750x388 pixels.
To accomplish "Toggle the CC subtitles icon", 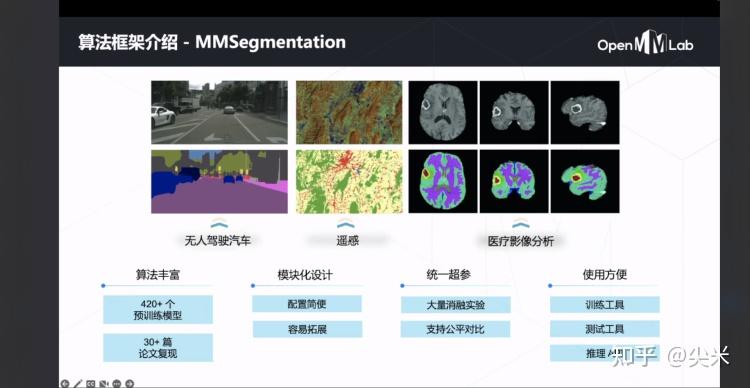I will click(91, 383).
